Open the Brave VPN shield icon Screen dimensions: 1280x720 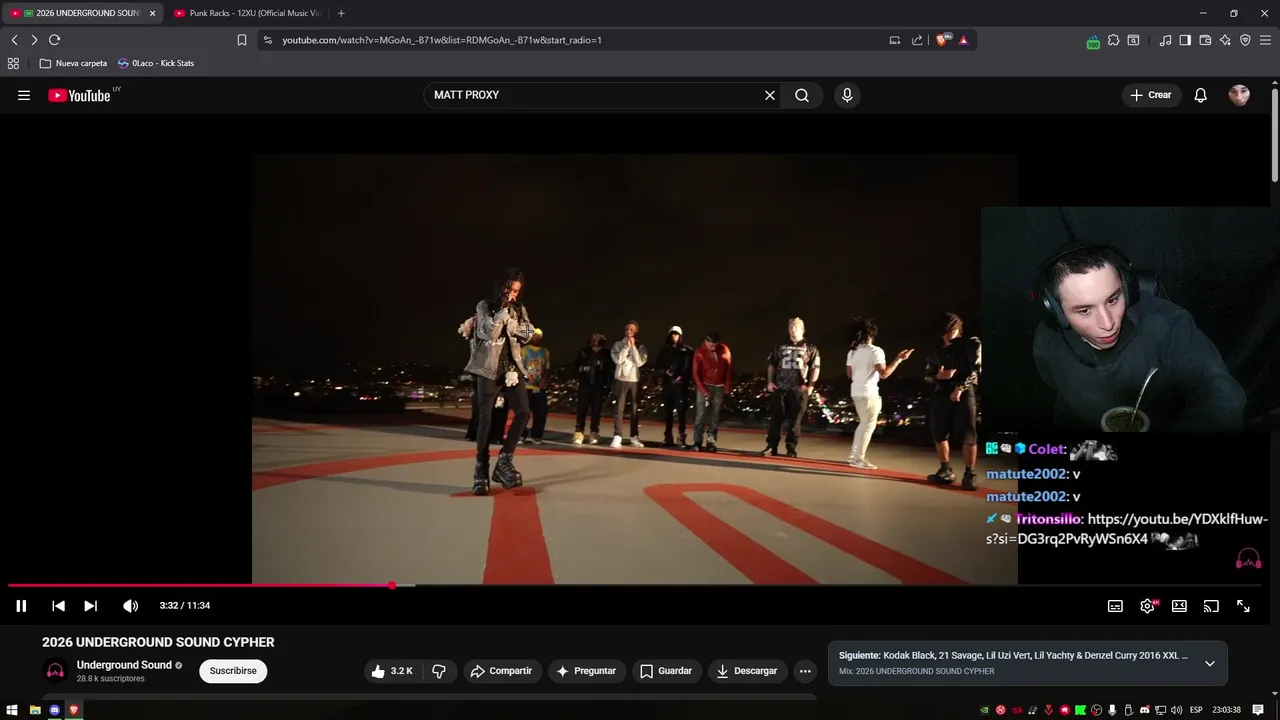(x=1245, y=40)
